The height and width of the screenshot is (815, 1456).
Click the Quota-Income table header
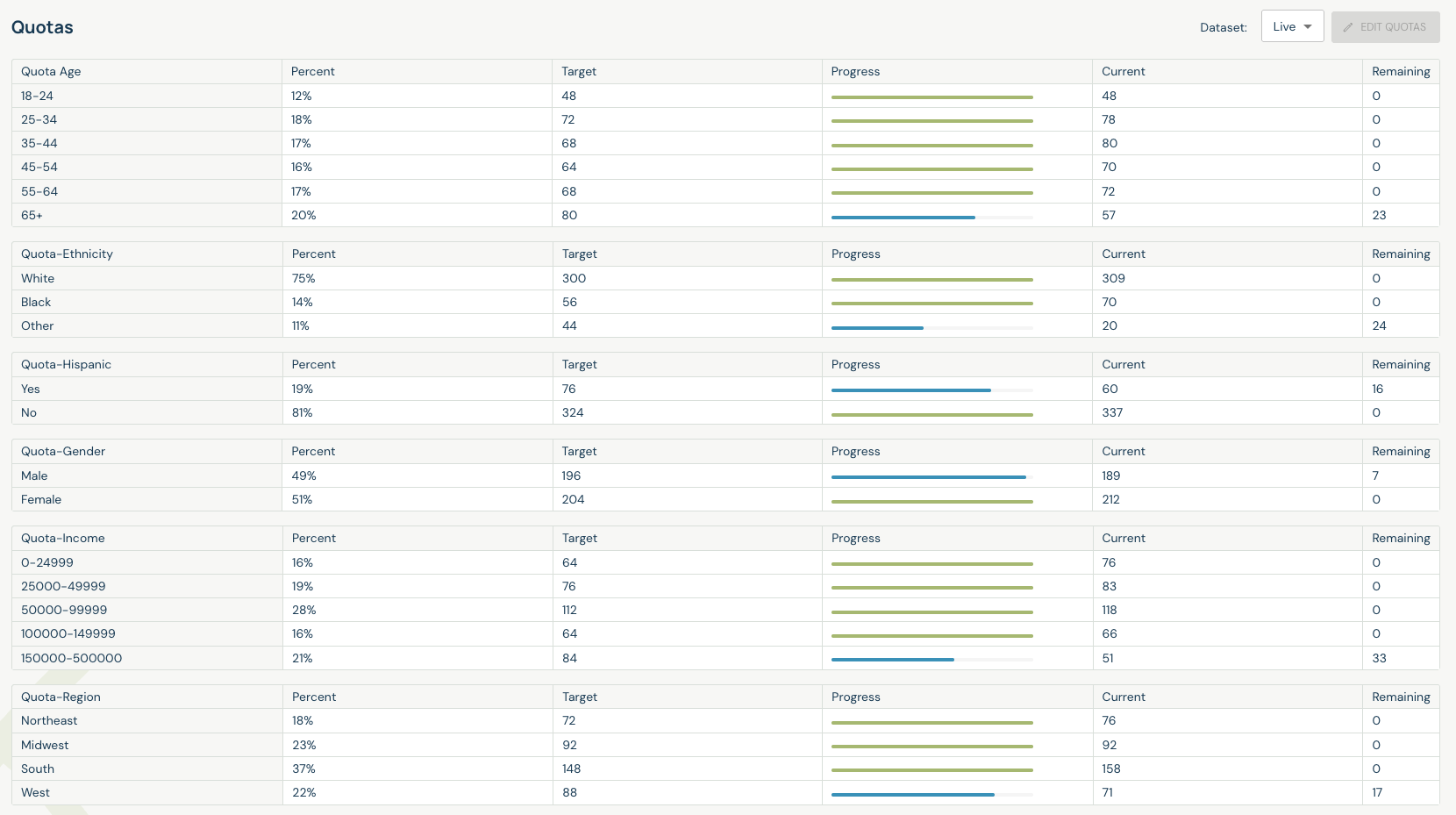tap(63, 539)
